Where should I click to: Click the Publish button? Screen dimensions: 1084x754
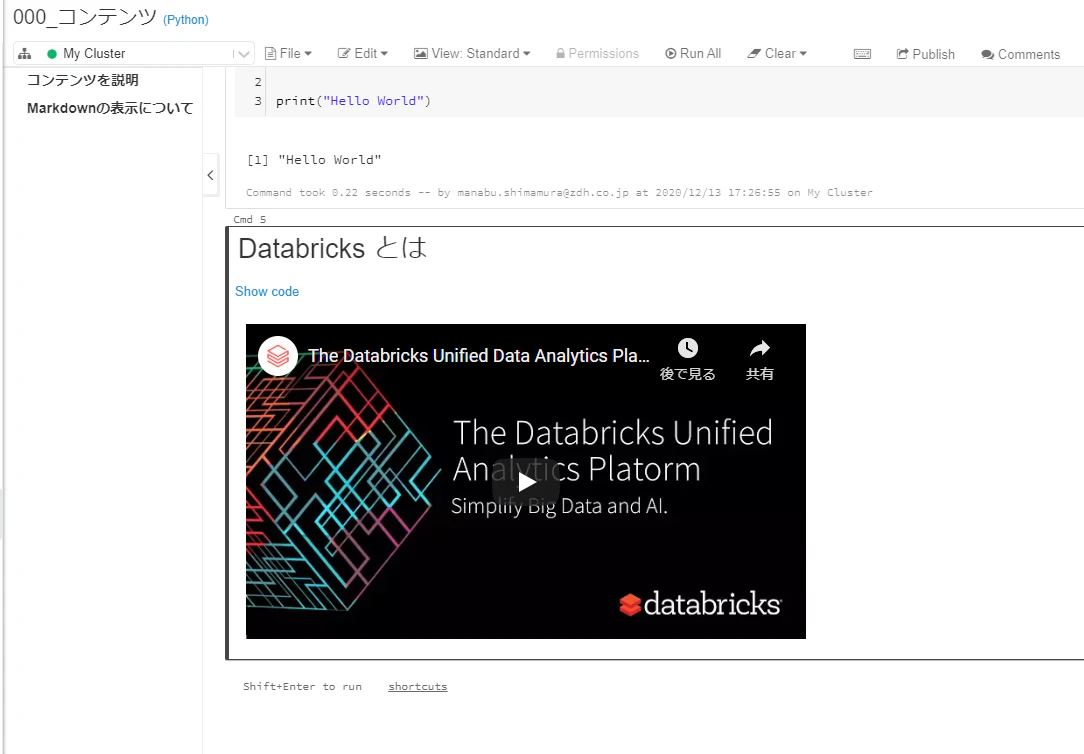[926, 54]
